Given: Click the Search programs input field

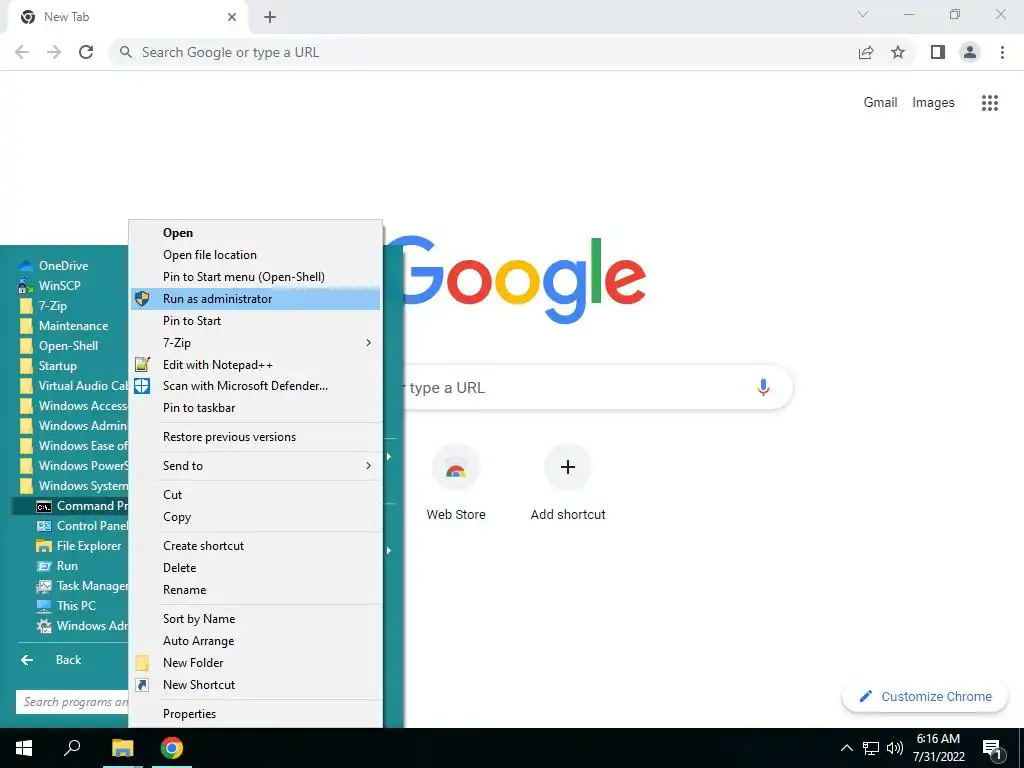Looking at the screenshot, I should click(x=72, y=702).
